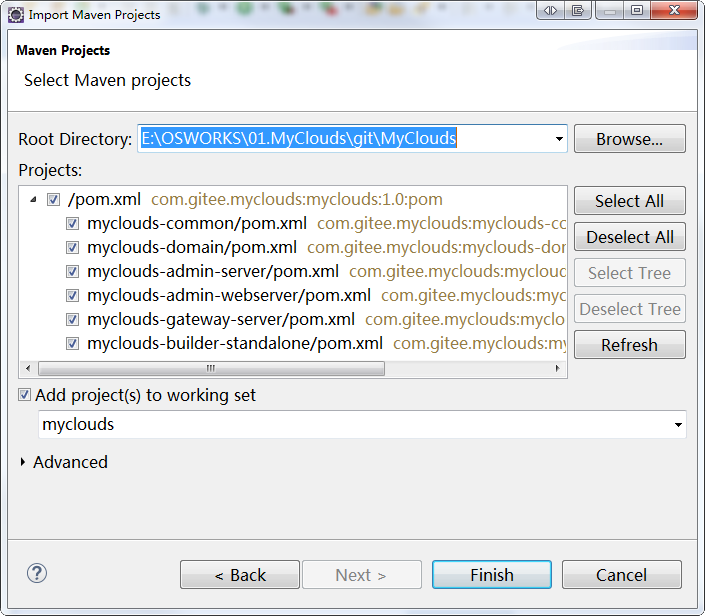Click the Deselect All button
The width and height of the screenshot is (705, 616).
click(629, 237)
